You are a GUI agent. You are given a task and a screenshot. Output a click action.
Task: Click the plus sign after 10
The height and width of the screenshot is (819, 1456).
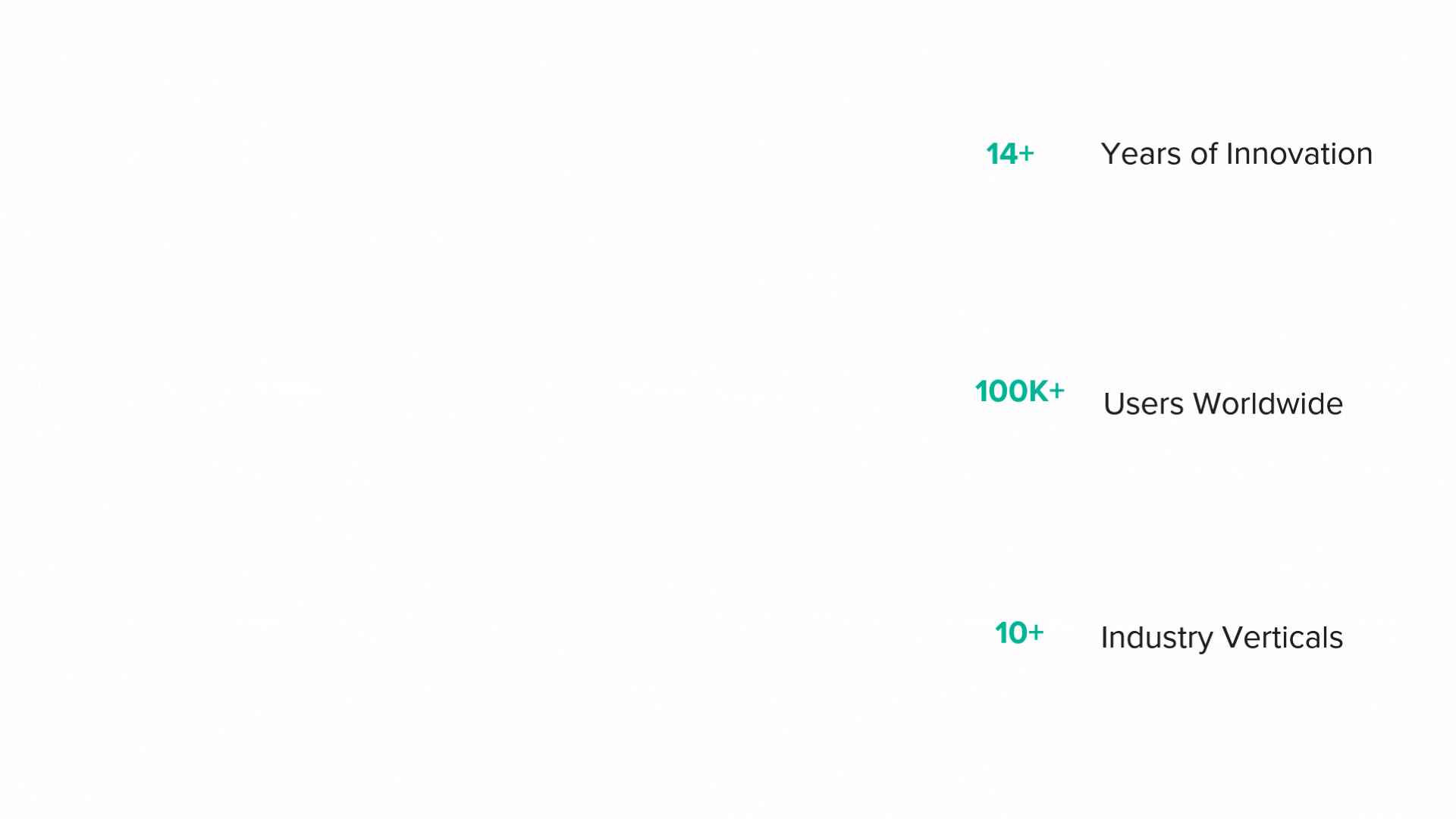coord(1036,632)
